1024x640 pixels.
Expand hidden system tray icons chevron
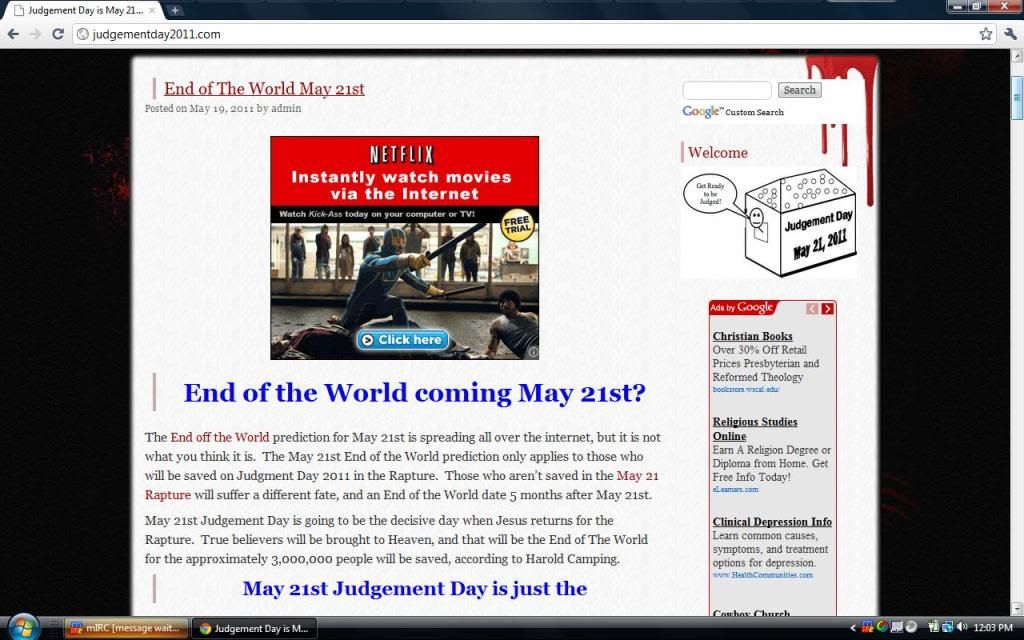tap(854, 627)
